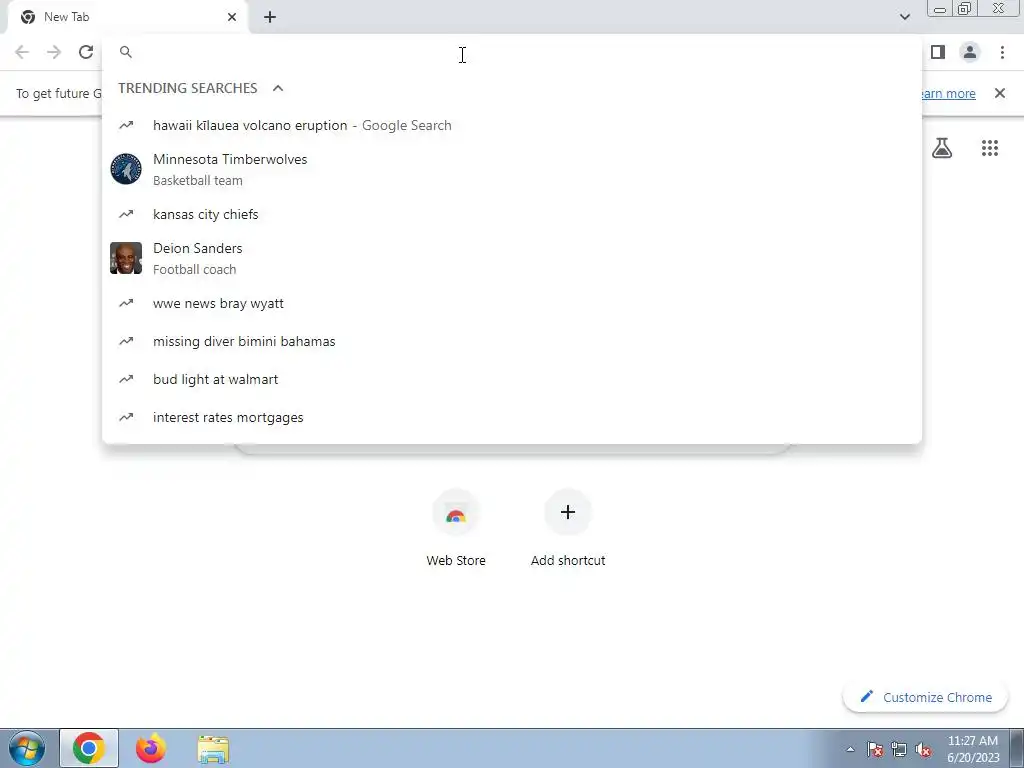Open the Web Store shortcut
Viewport: 1024px width, 768px height.
456,529
